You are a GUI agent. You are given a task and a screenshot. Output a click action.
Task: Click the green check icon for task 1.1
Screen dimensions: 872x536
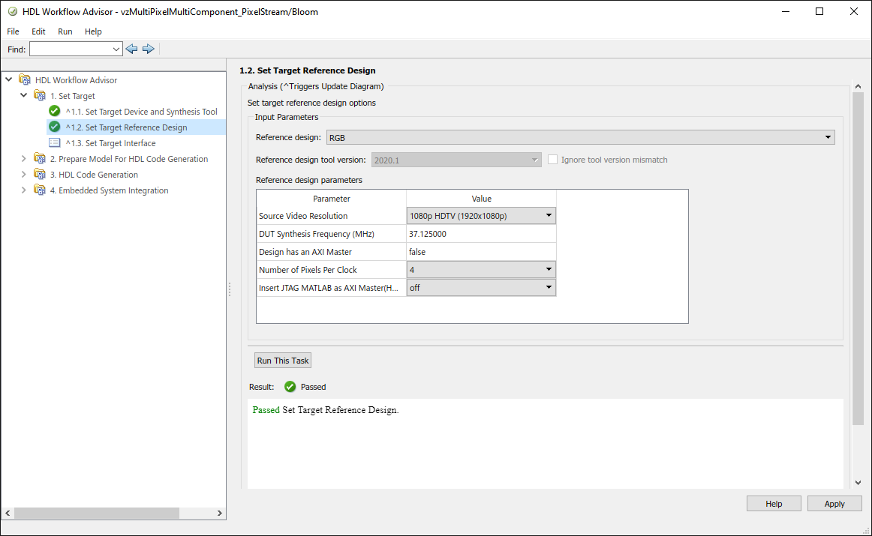(55, 112)
